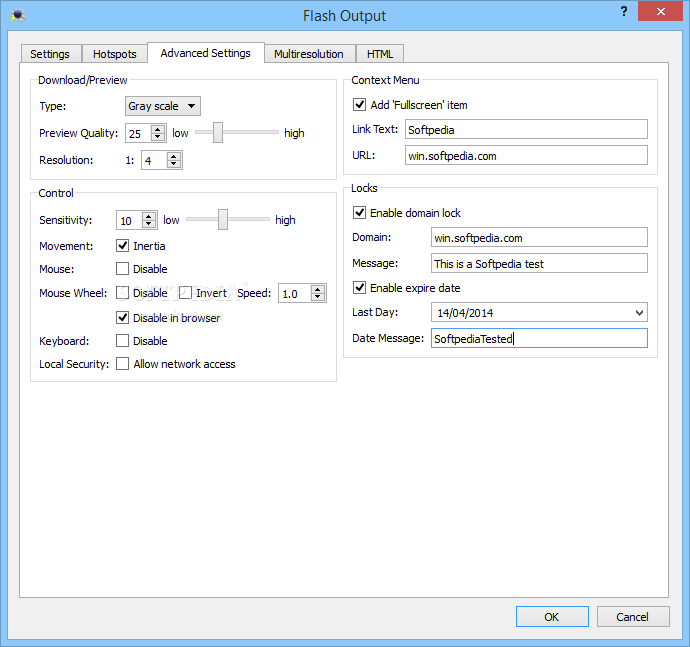
Task: Toggle Enable expire date checkbox
Action: point(360,287)
